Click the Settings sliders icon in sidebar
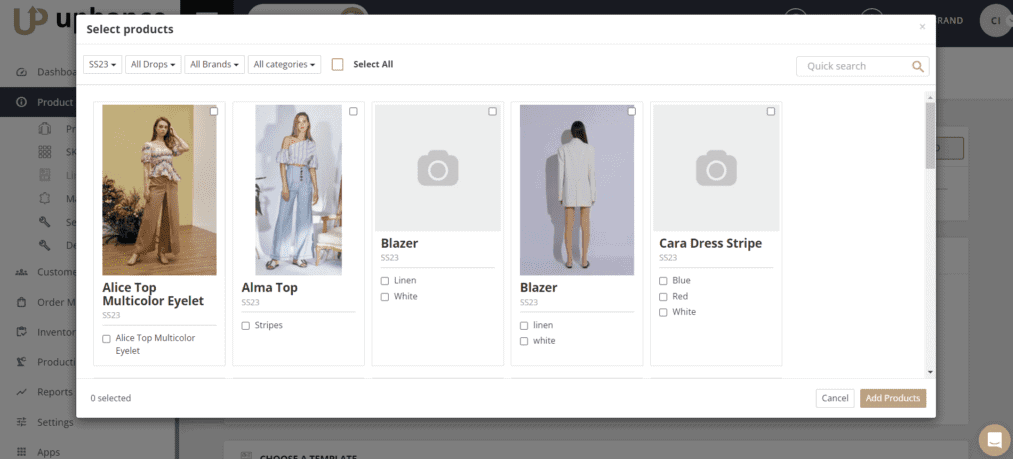This screenshot has width=1013, height=459. click(21, 422)
